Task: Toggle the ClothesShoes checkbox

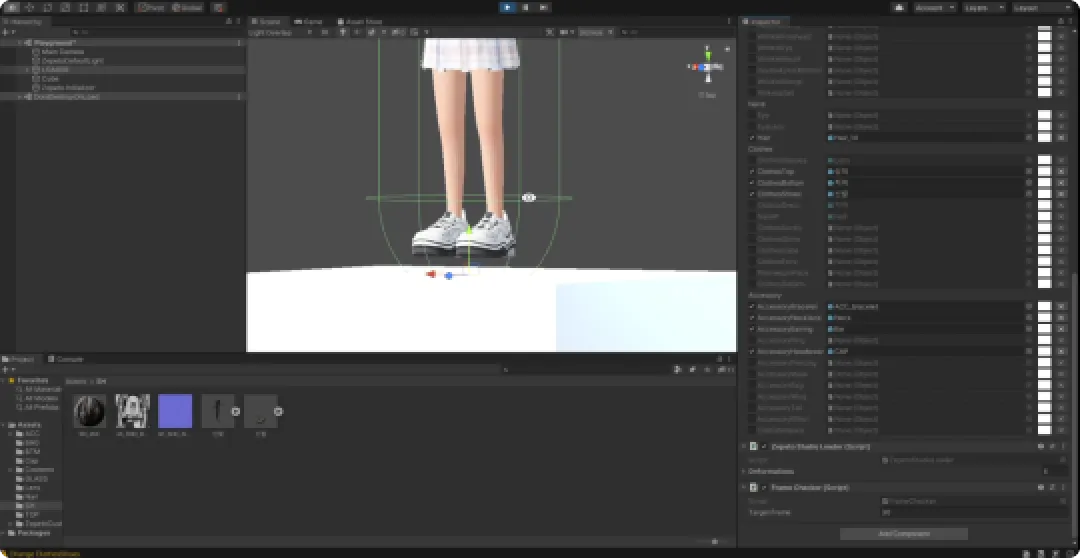Action: (x=752, y=194)
